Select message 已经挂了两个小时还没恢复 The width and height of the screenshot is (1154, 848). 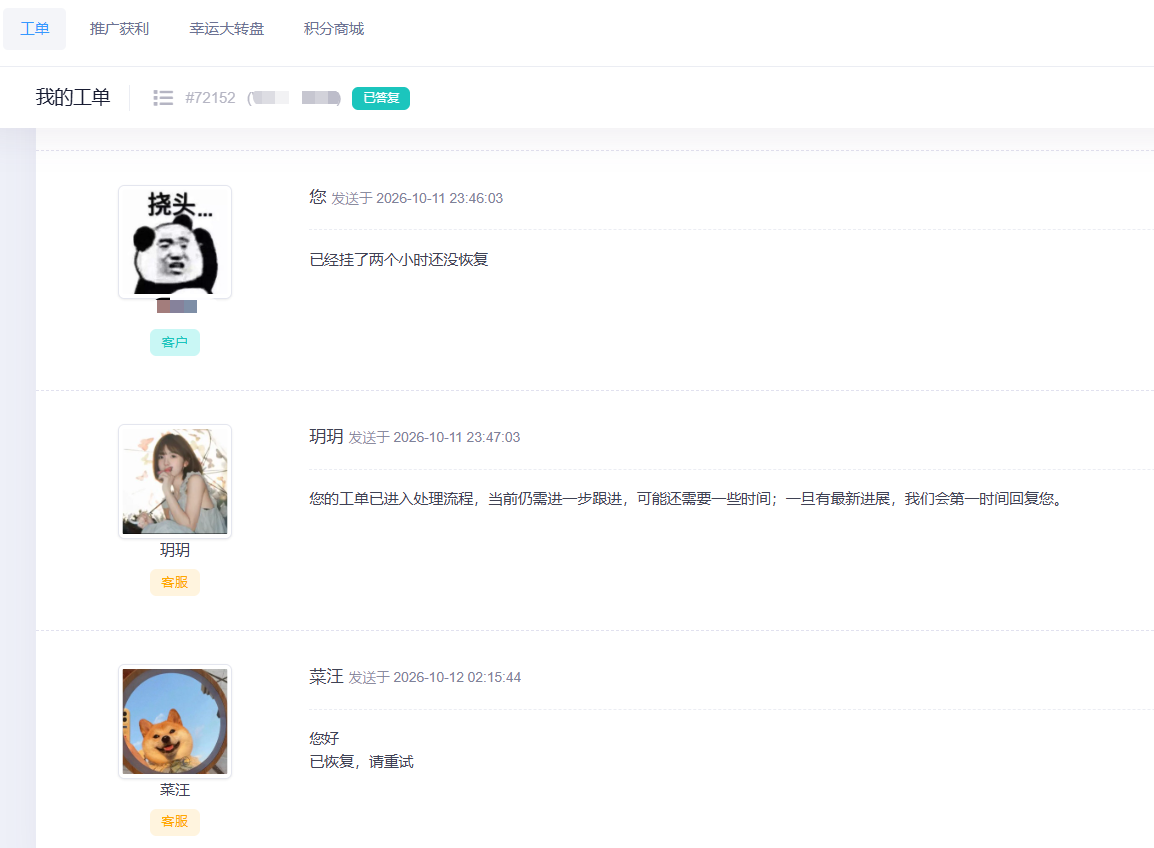tap(399, 260)
